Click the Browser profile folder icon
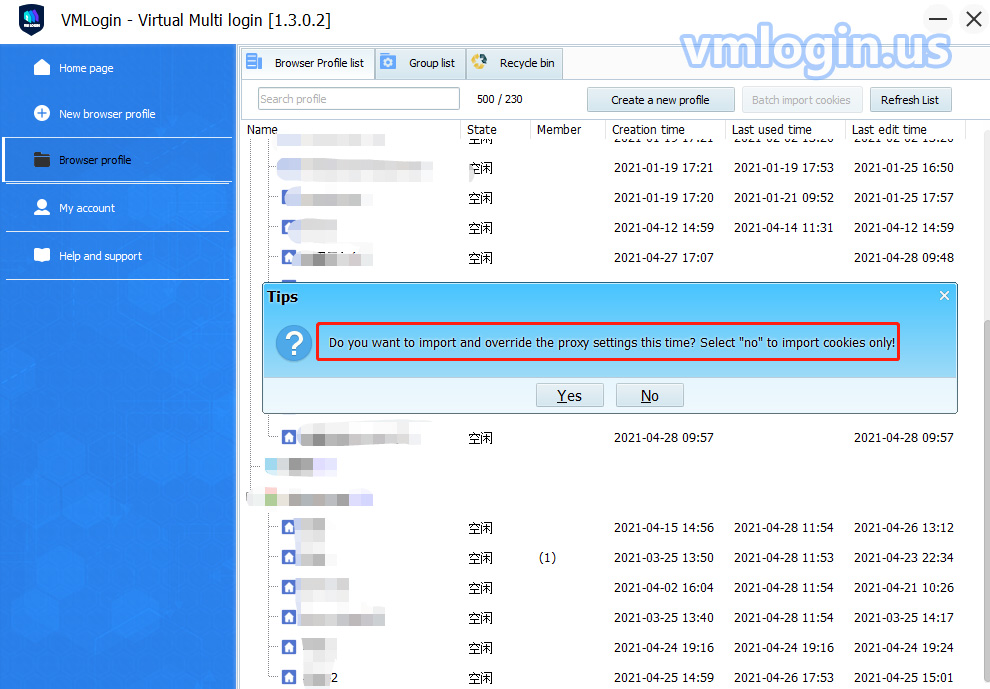The width and height of the screenshot is (990, 689). (41, 159)
